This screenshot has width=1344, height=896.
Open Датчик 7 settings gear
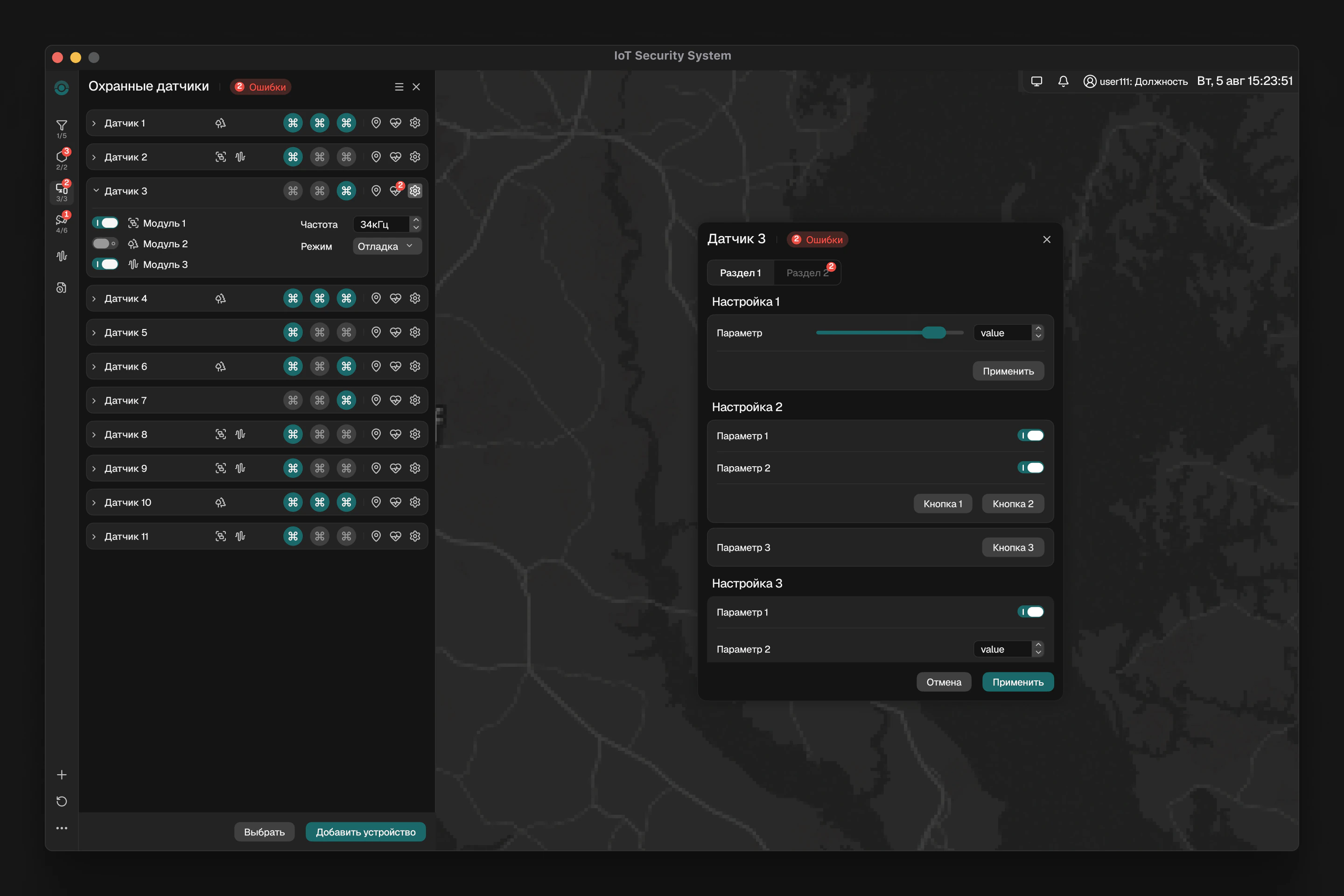(x=415, y=400)
